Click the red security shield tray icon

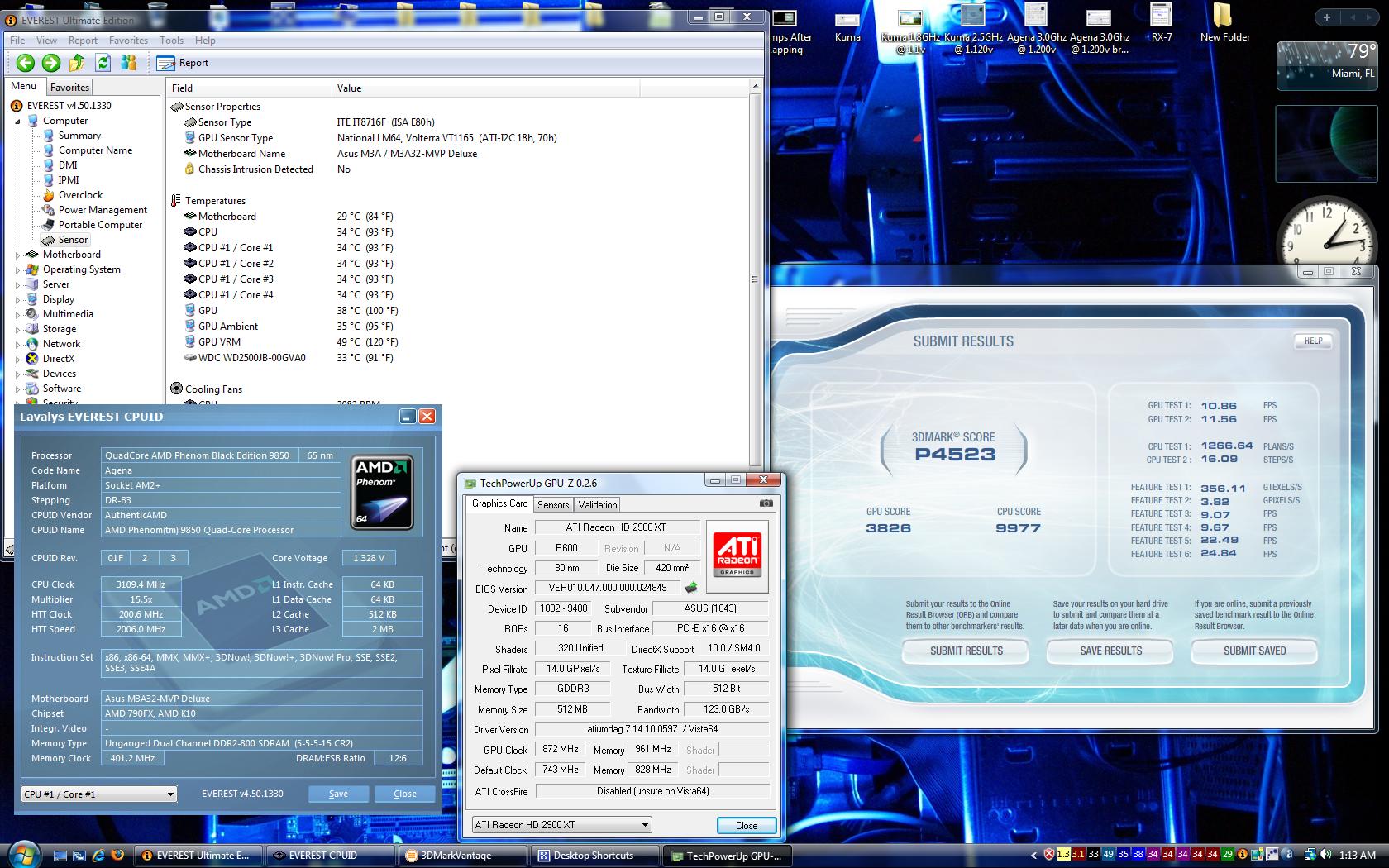1049,855
